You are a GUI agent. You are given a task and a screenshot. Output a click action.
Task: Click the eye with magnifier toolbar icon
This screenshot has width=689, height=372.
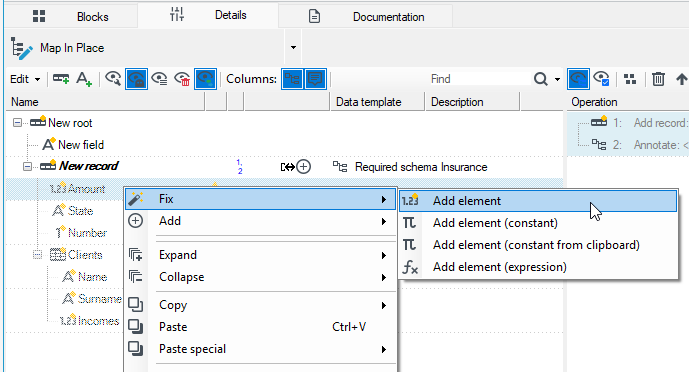(x=113, y=79)
